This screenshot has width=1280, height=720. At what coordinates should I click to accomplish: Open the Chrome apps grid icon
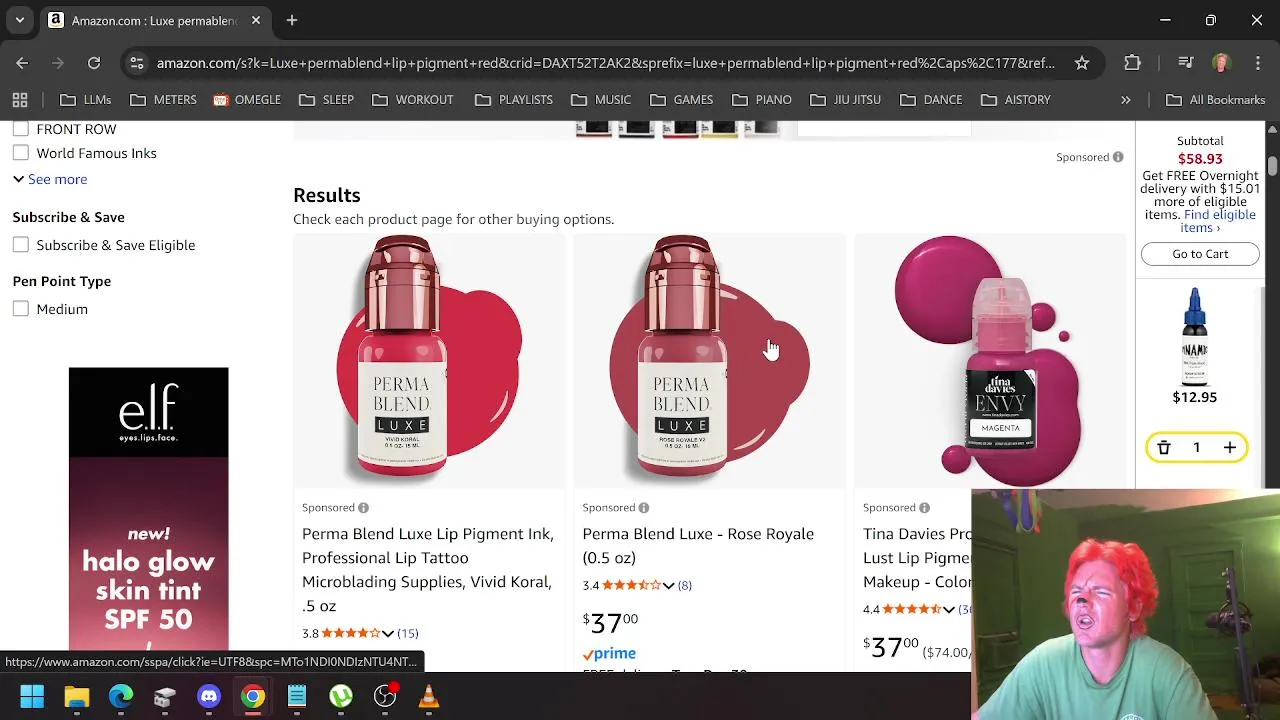coord(20,100)
